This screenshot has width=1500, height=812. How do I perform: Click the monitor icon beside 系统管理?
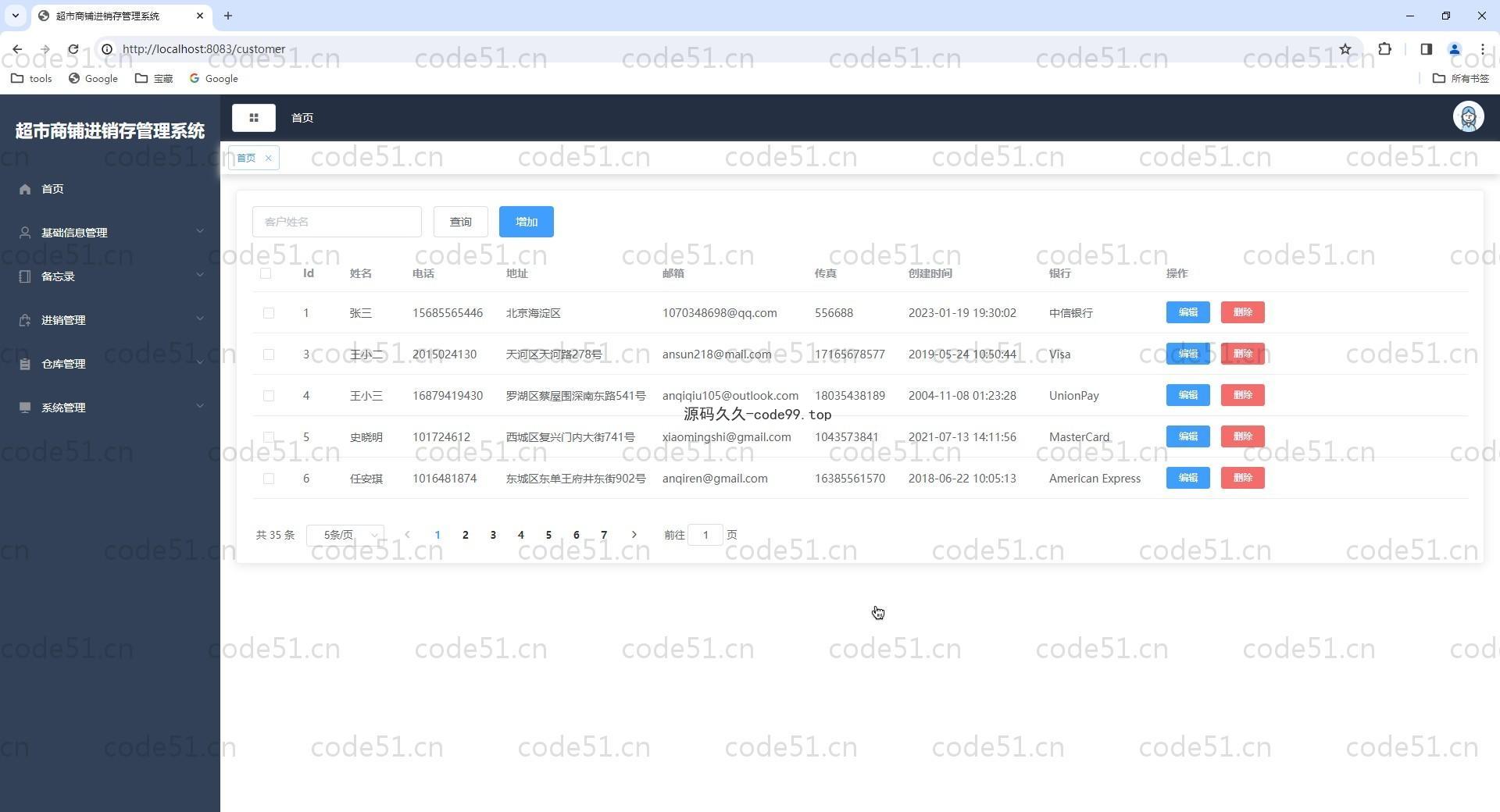pyautogui.click(x=25, y=408)
